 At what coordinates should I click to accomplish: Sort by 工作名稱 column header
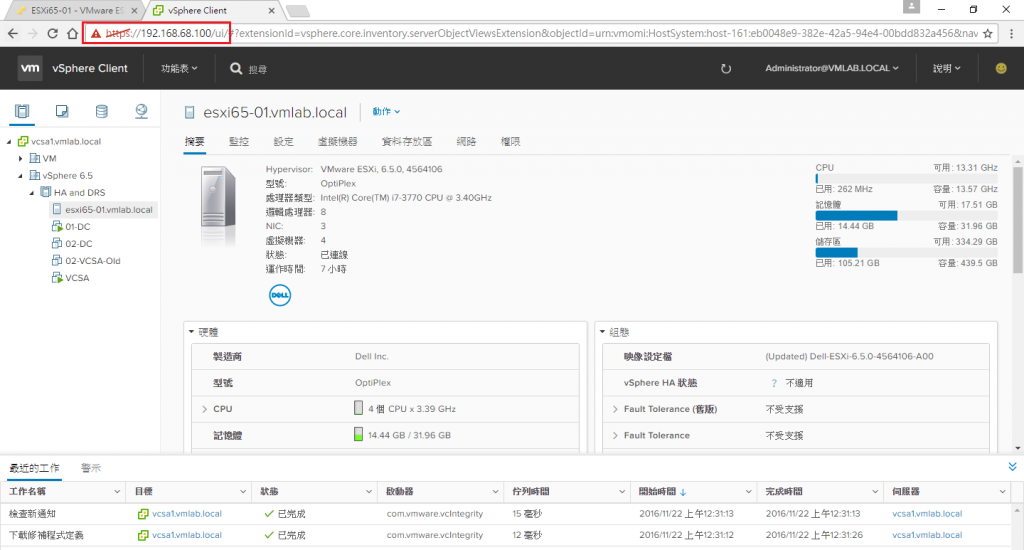[x=27, y=491]
